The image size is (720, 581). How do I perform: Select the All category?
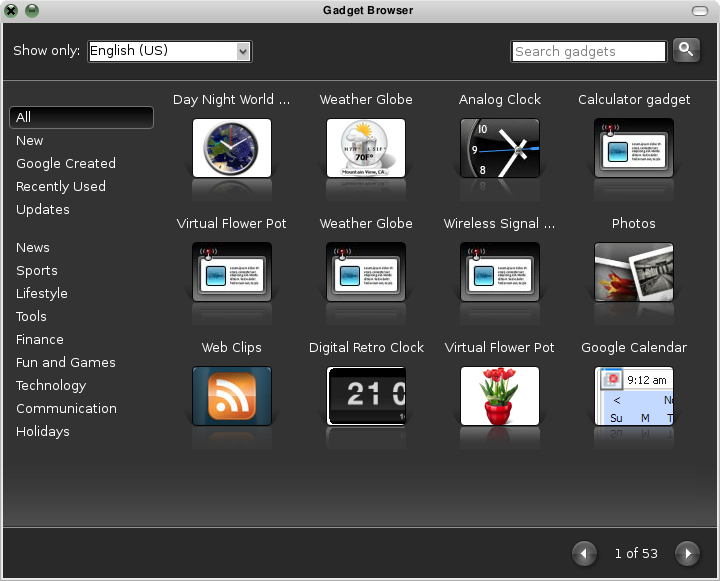81,117
